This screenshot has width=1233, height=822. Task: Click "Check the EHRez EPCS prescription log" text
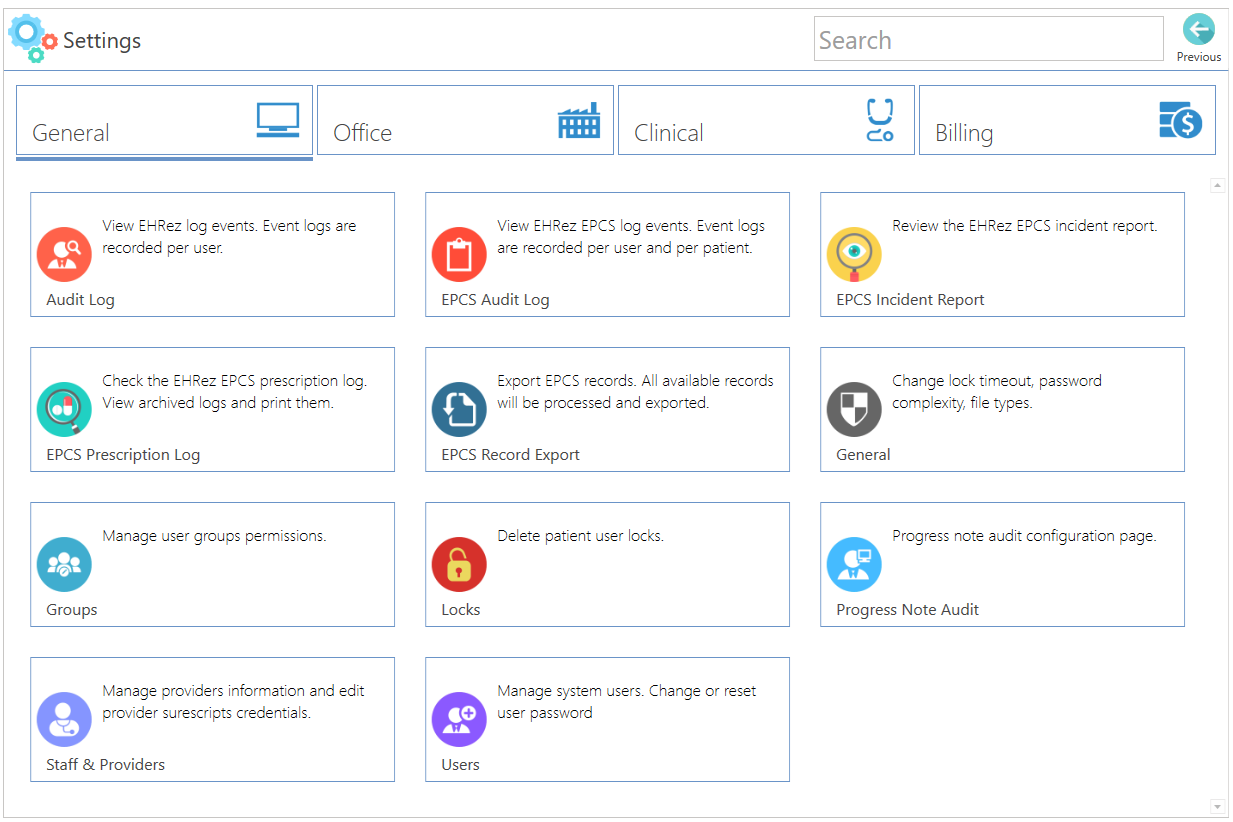(x=234, y=392)
